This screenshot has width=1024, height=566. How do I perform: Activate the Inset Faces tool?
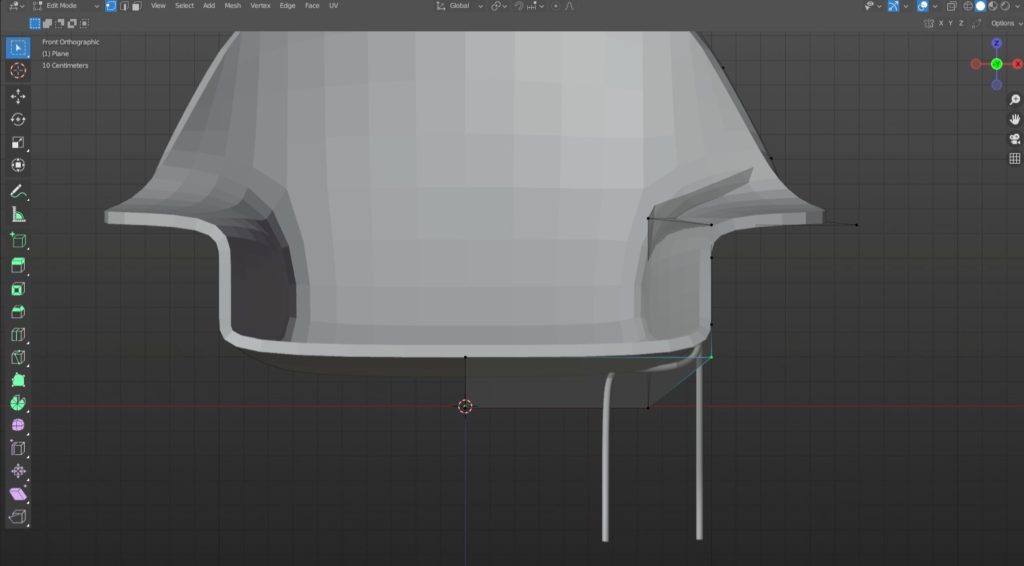17,289
